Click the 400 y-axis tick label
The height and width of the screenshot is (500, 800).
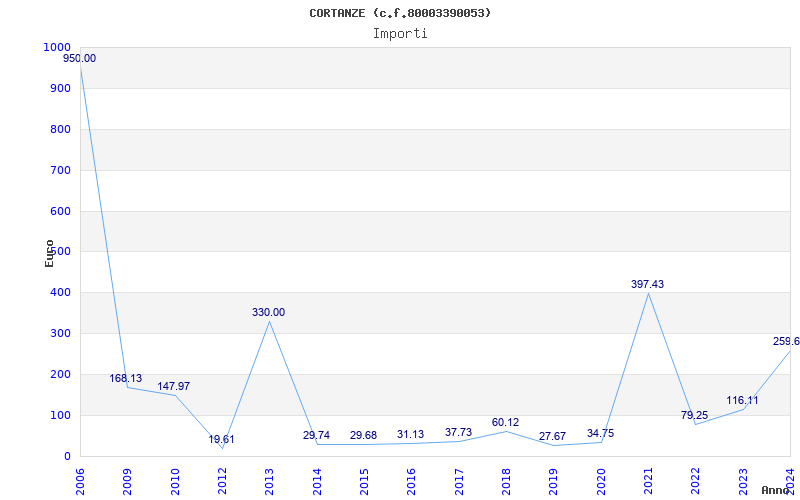pos(61,292)
